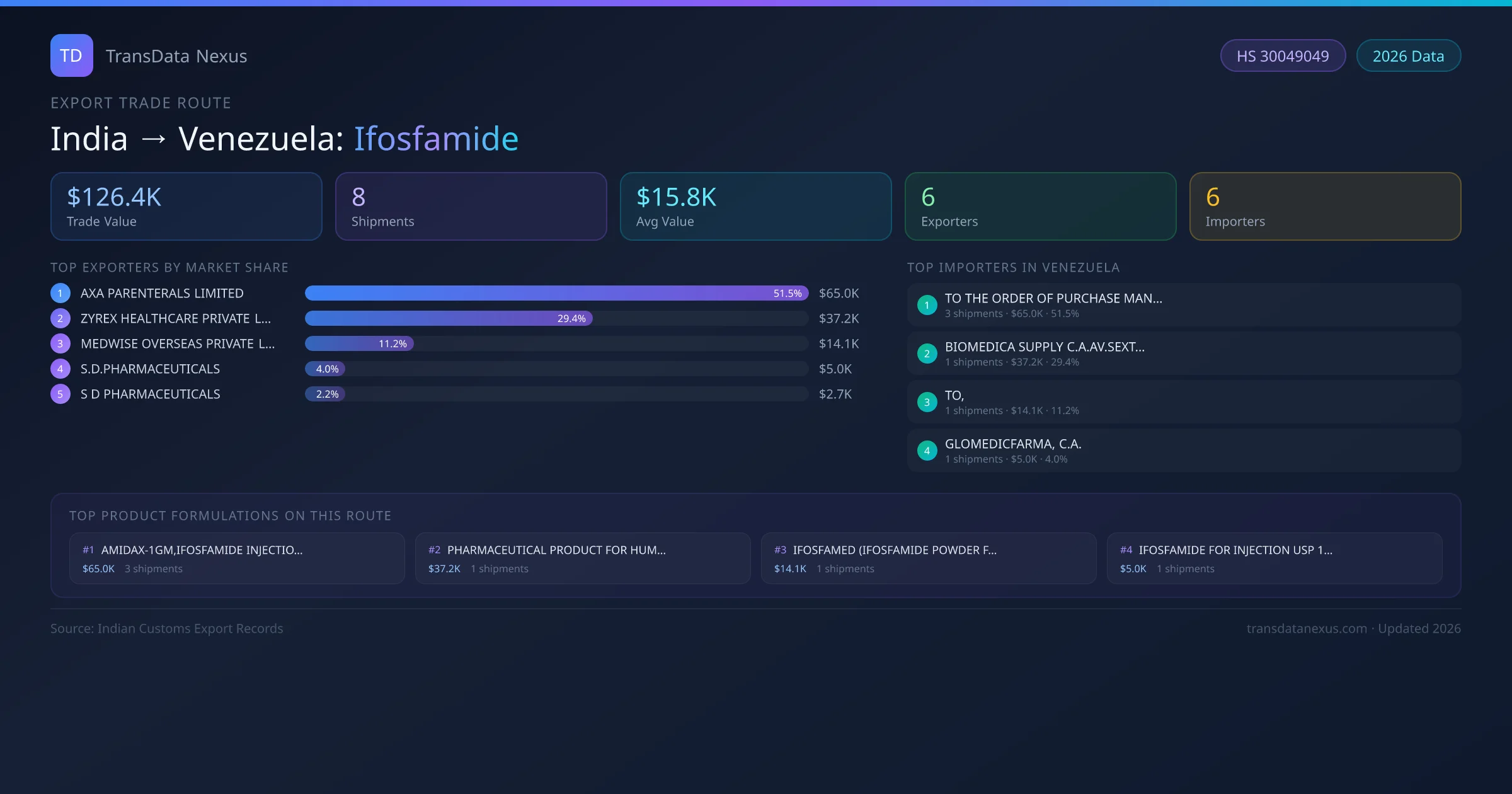Screen dimensions: 1512x794
Task: Click rank 5 badge beside S D Pharmaceuticals
Action: 60,394
